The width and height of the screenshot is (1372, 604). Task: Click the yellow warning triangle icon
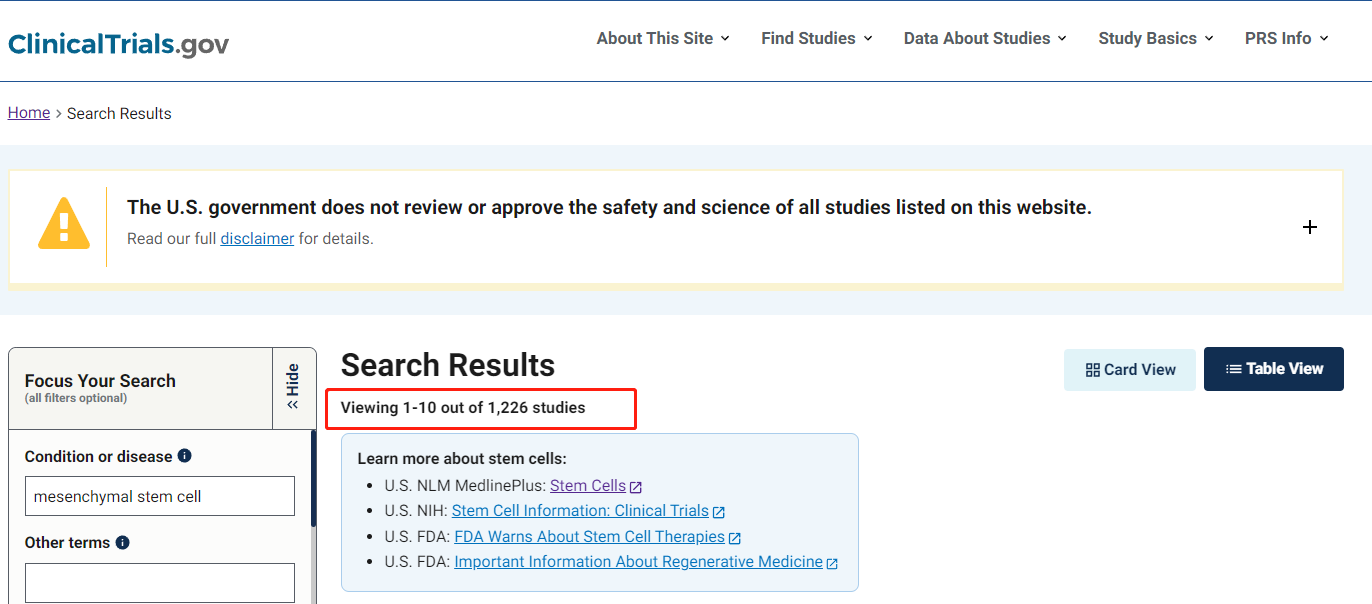pos(64,224)
